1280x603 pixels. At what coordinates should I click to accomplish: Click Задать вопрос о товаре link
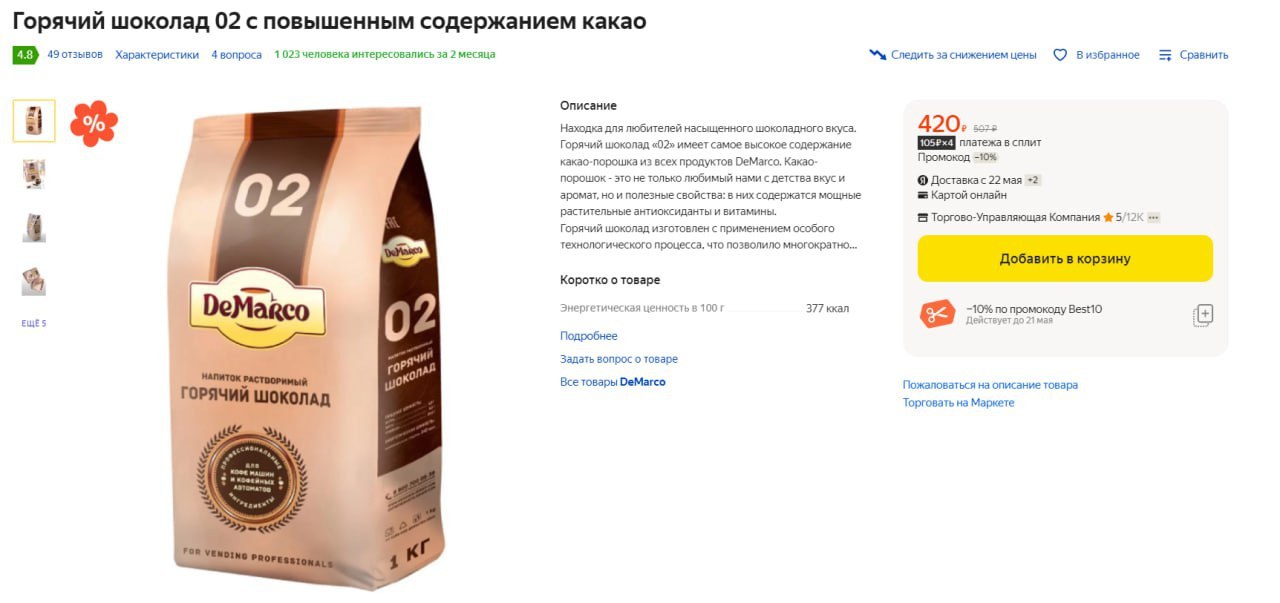pos(619,359)
